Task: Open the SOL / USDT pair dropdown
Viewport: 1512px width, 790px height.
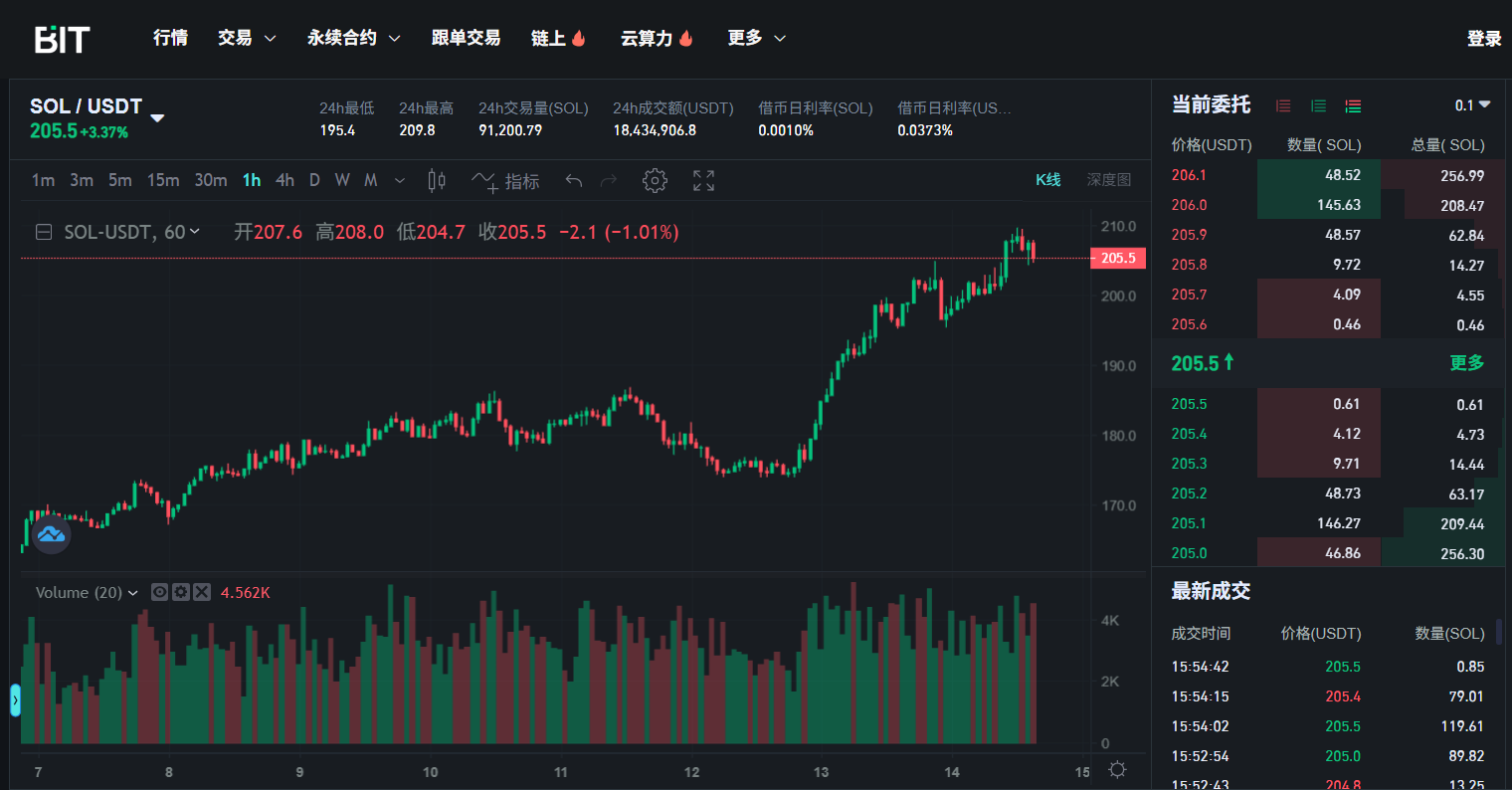Action: pos(157,117)
